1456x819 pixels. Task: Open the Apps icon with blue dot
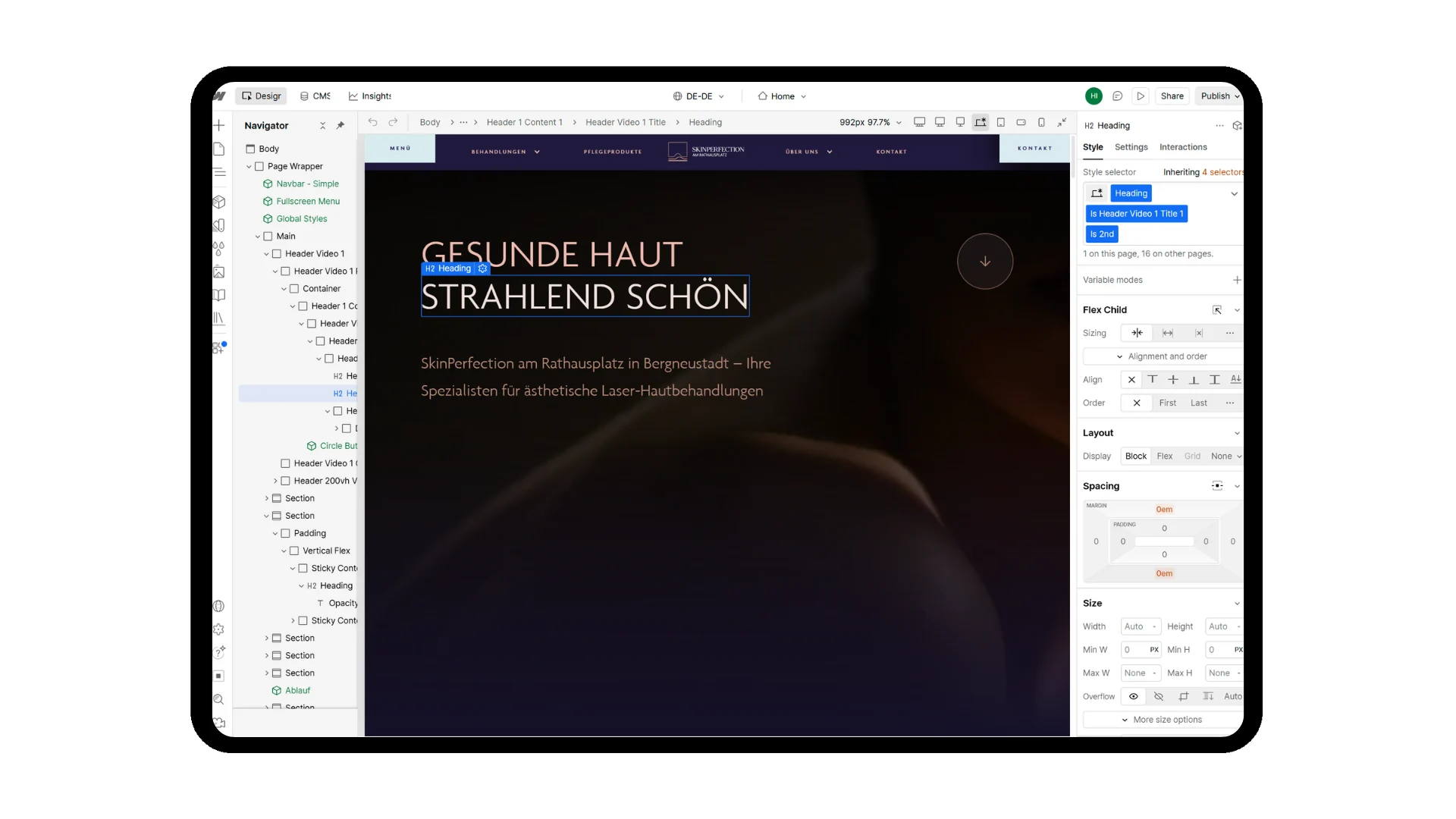tap(219, 347)
